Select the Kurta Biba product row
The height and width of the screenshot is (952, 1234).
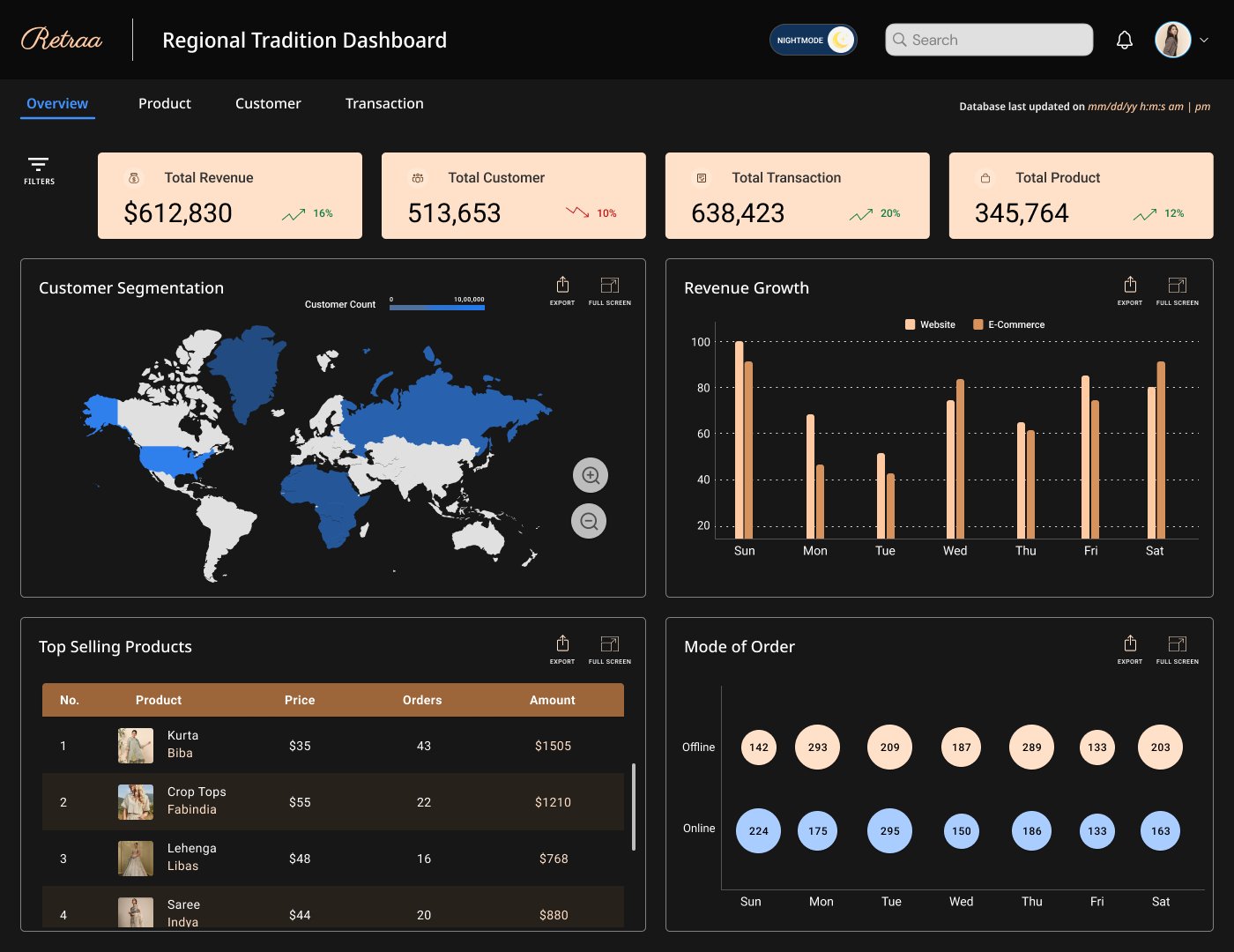coord(333,746)
